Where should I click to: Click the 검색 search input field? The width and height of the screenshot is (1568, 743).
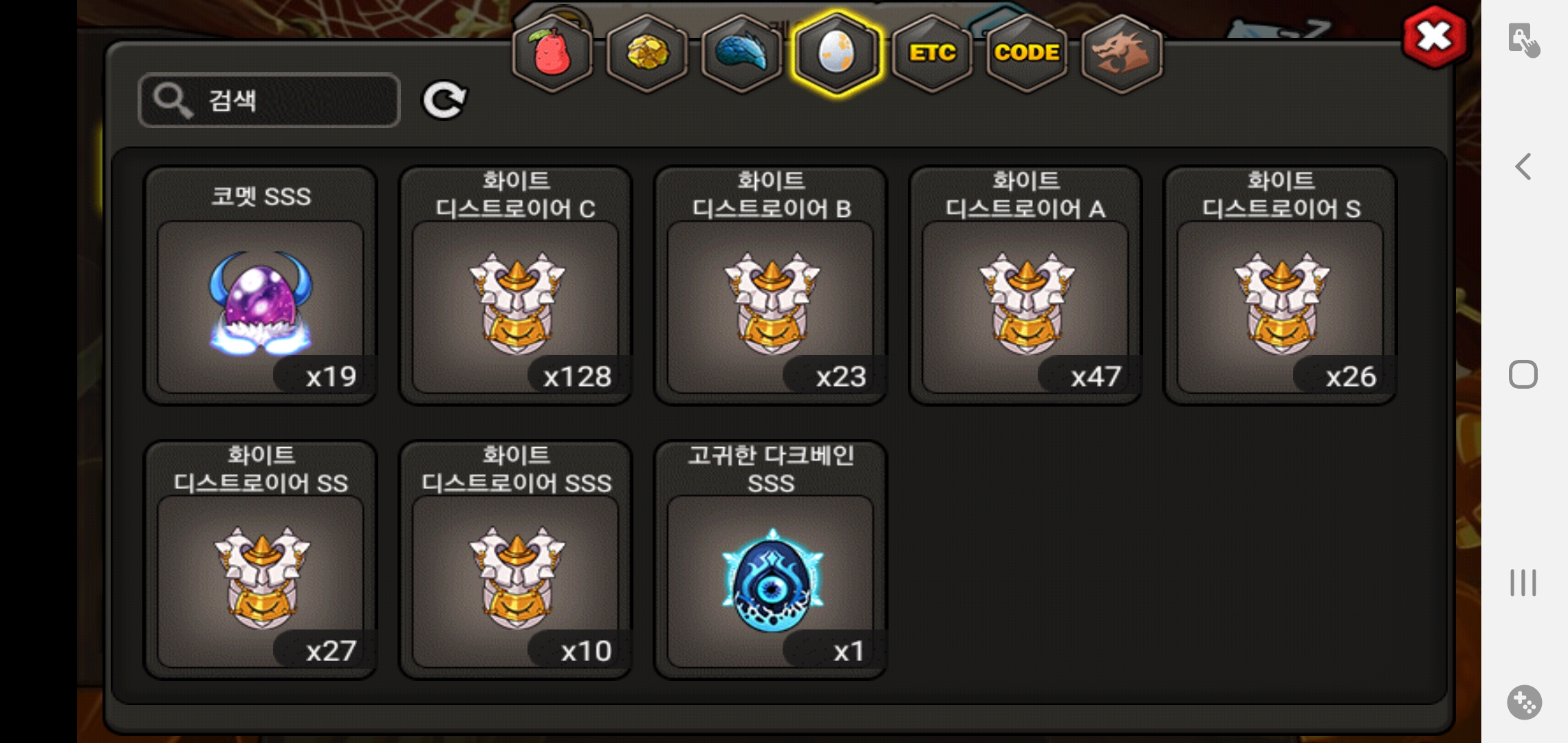click(270, 100)
